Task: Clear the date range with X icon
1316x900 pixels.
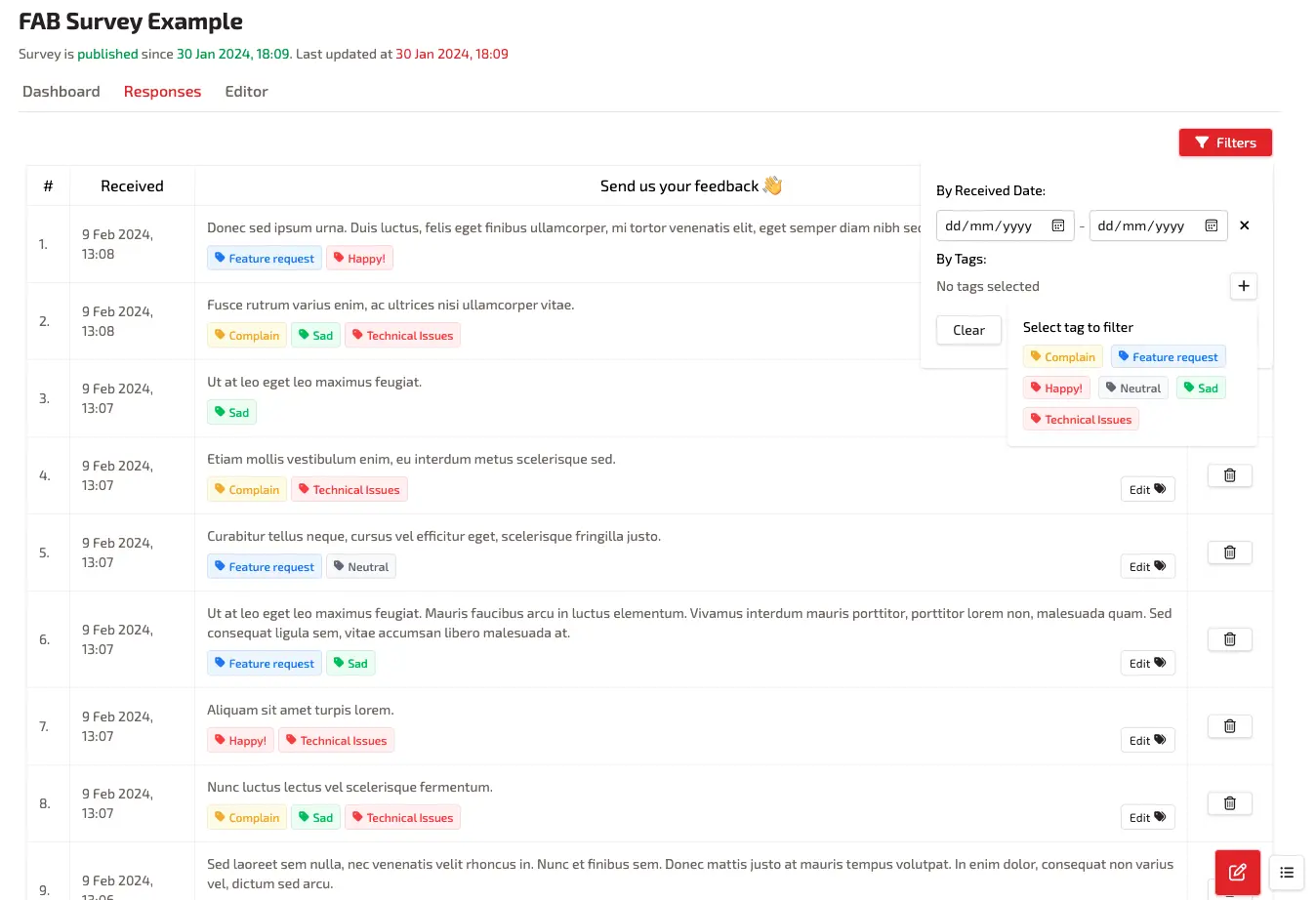Action: [1245, 225]
